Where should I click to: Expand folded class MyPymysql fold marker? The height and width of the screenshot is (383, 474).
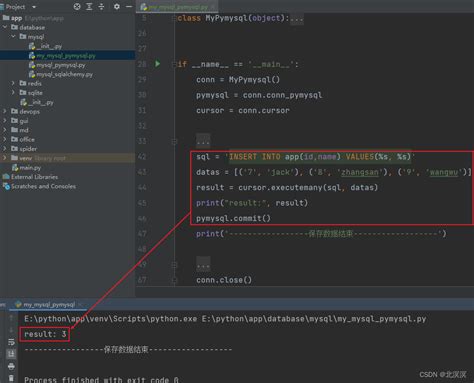(174, 18)
